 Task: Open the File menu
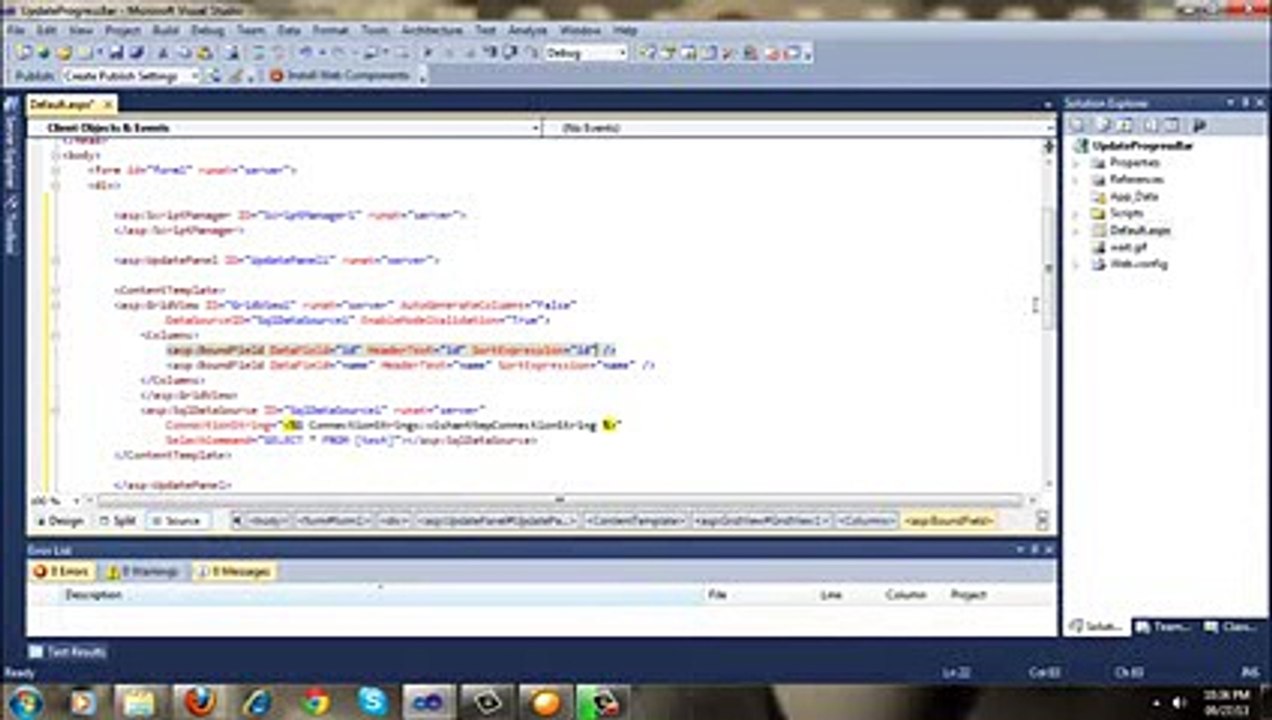click(15, 31)
